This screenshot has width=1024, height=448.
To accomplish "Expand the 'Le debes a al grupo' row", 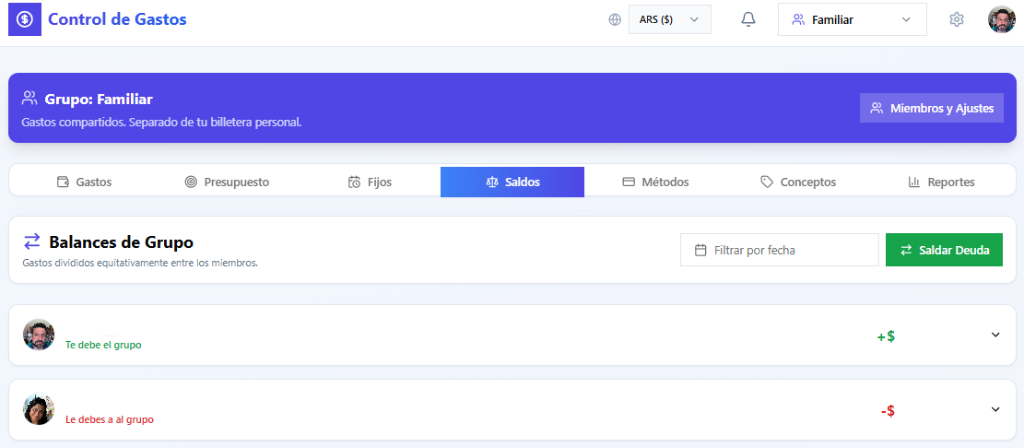I will 995,409.
